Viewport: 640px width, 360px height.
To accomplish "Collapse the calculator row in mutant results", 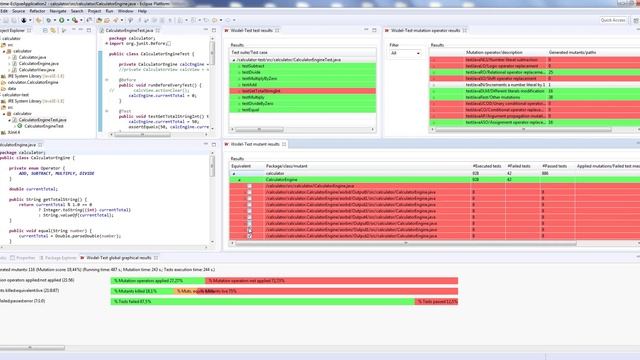I will click(x=234, y=173).
